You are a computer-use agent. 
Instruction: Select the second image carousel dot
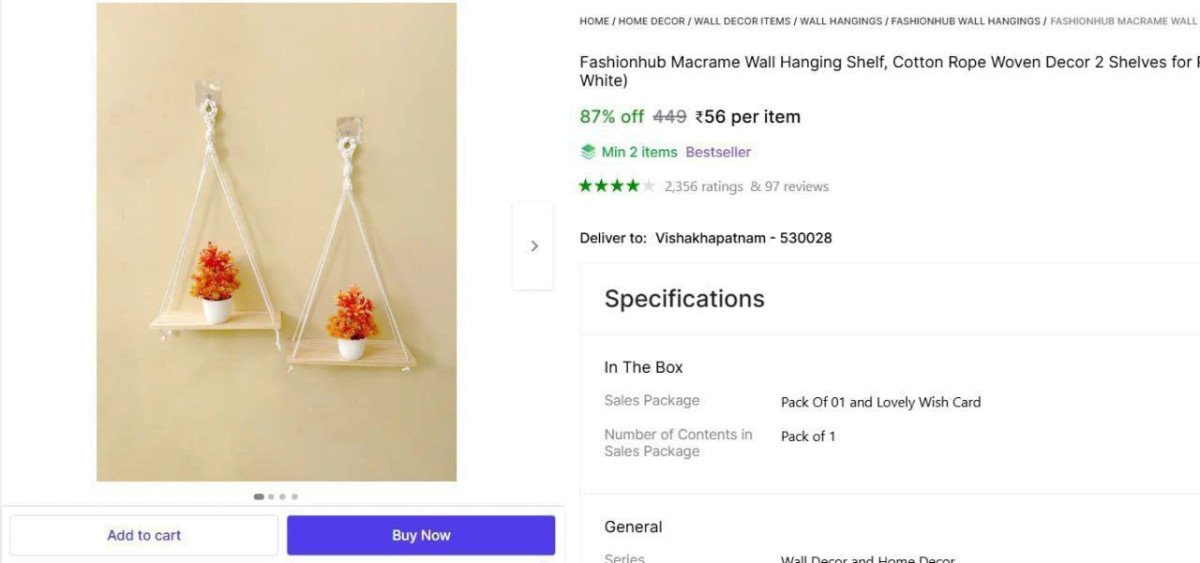271,496
